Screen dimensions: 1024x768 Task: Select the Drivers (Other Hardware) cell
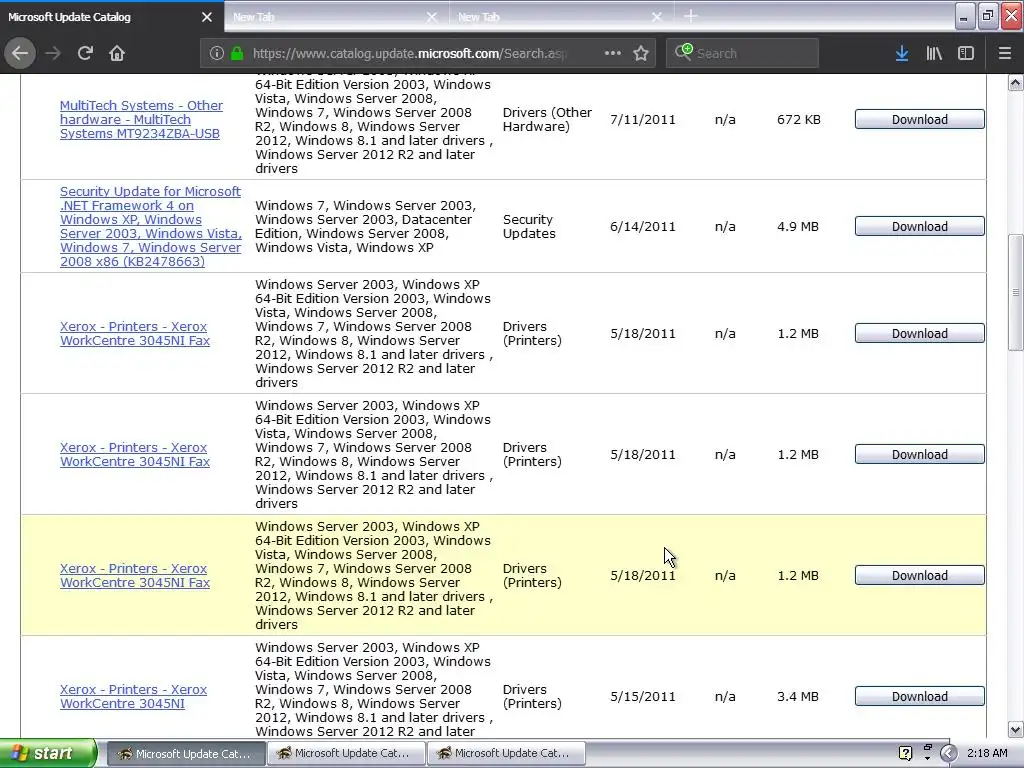click(547, 120)
